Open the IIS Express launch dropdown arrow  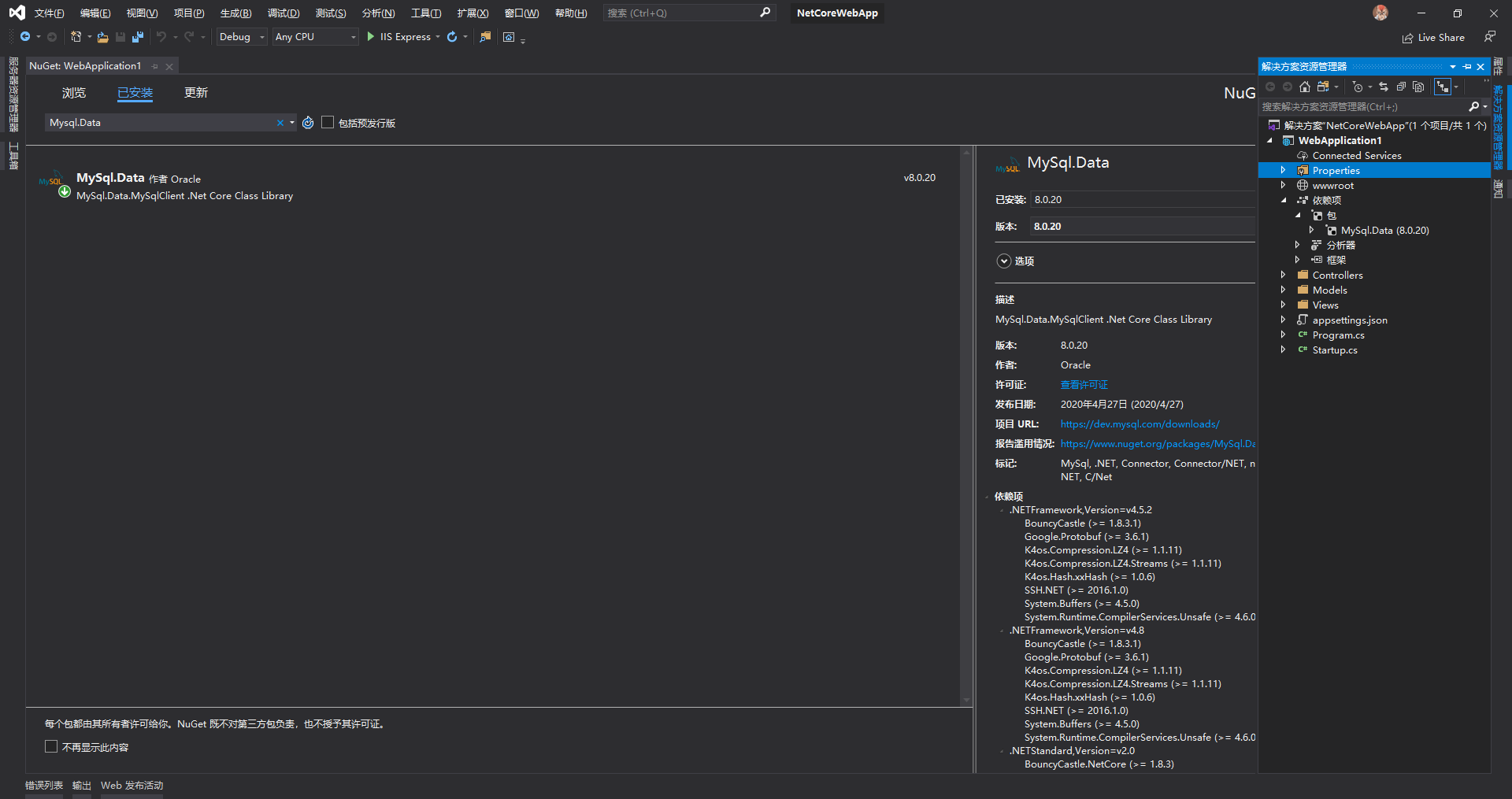click(x=438, y=37)
